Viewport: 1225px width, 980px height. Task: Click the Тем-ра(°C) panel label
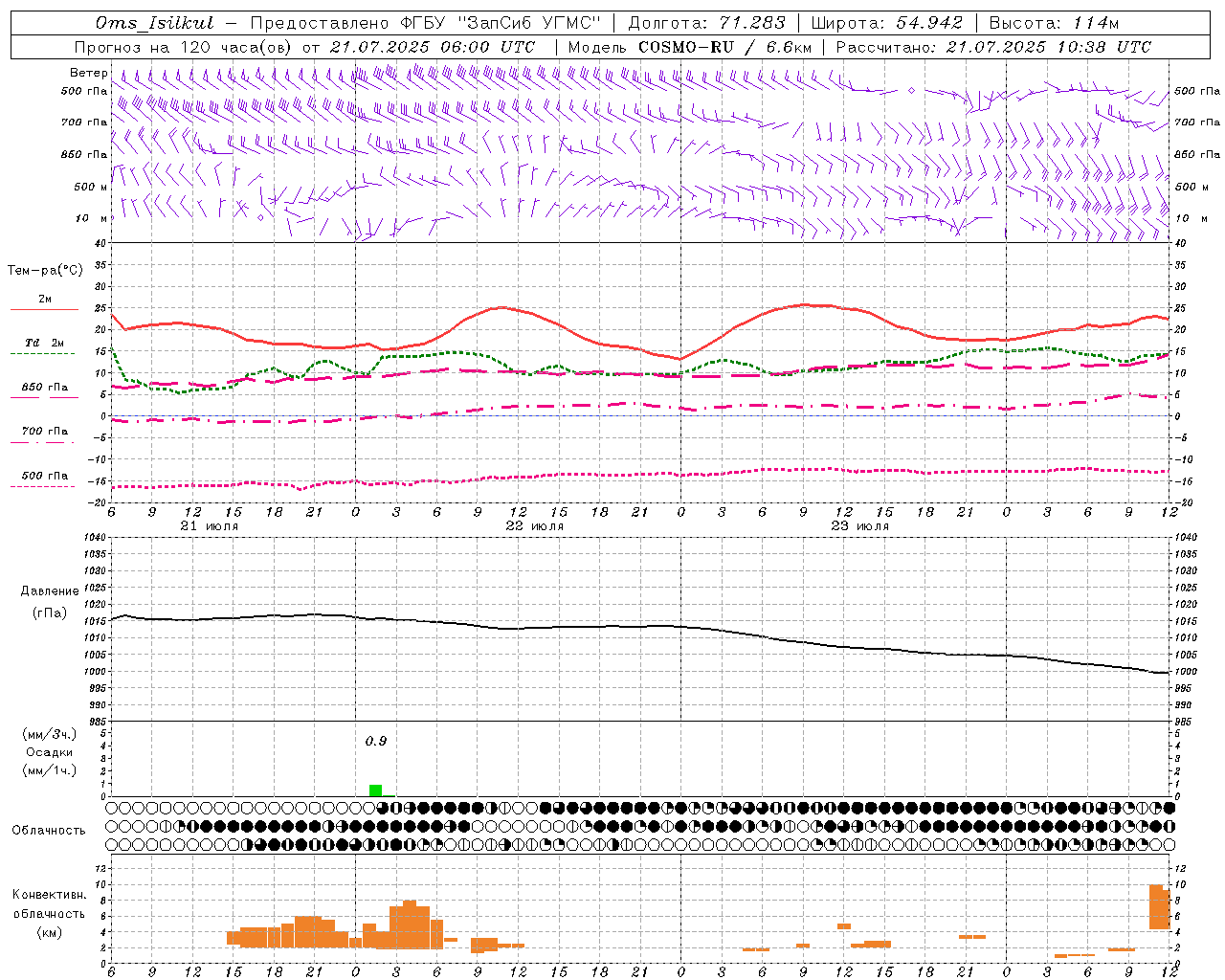coord(45,271)
